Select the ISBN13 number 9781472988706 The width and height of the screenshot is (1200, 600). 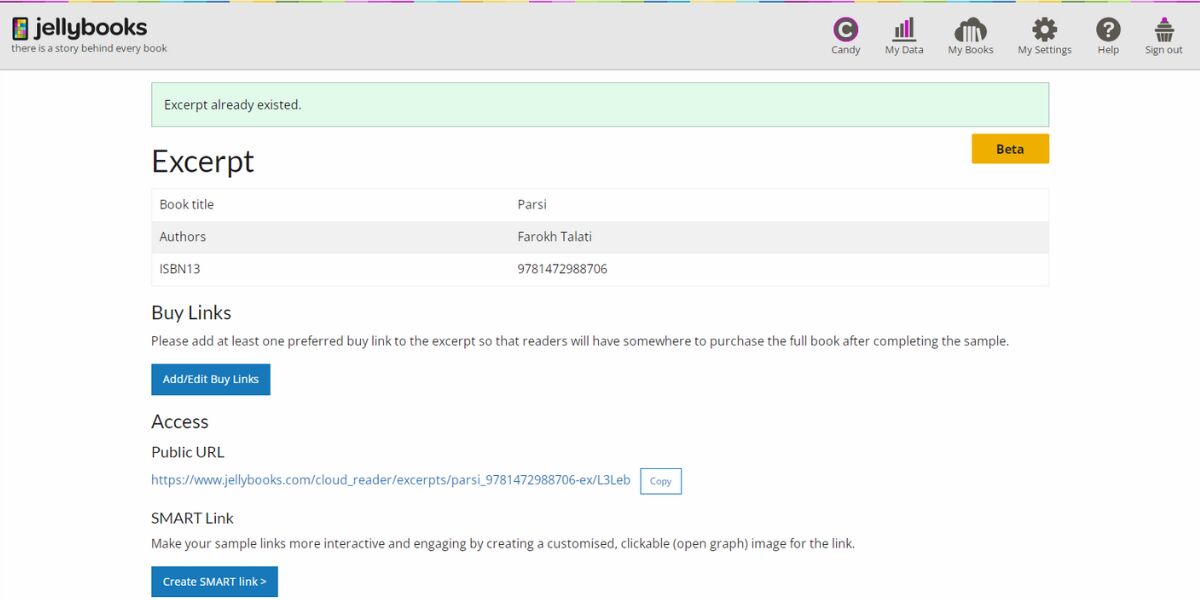tap(562, 269)
